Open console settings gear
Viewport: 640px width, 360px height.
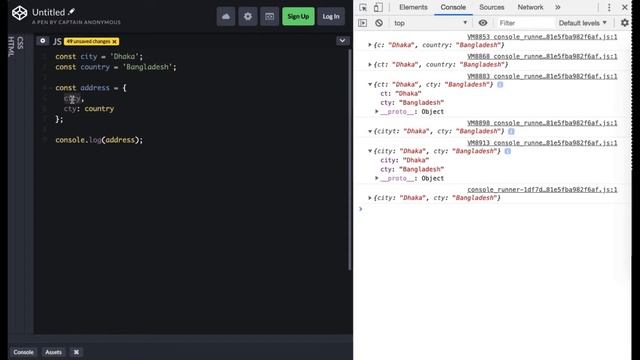624,23
